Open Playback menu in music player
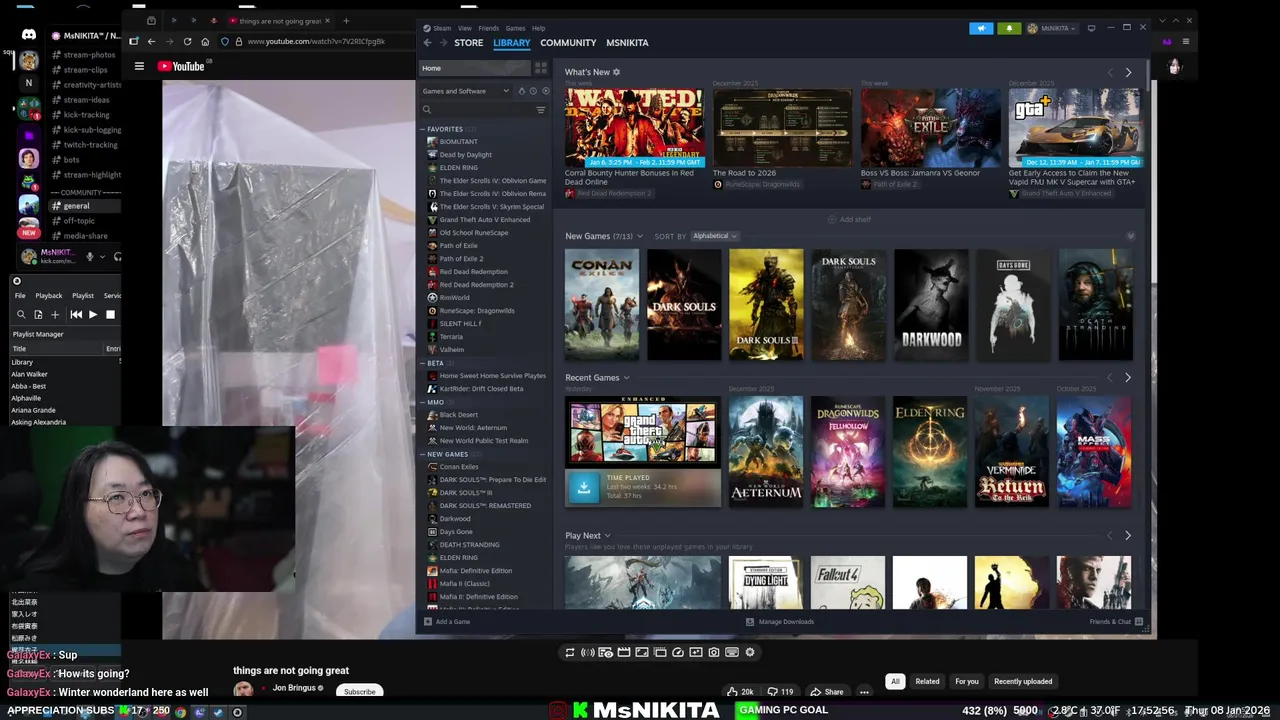1280x720 pixels. [49, 296]
